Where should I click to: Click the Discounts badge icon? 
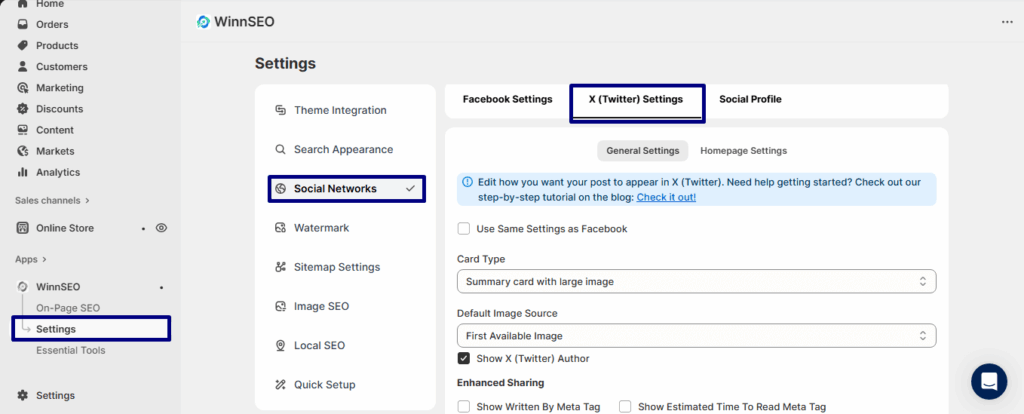[23, 108]
